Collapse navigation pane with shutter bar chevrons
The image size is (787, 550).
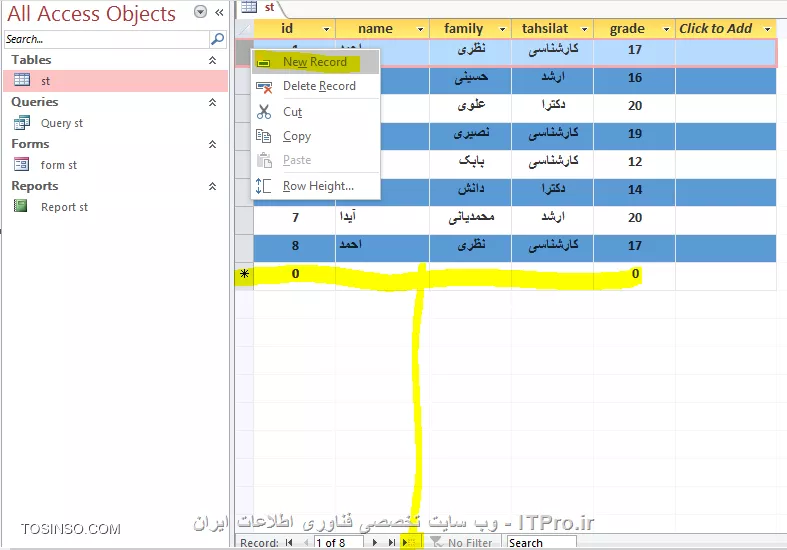pyautogui.click(x=219, y=12)
